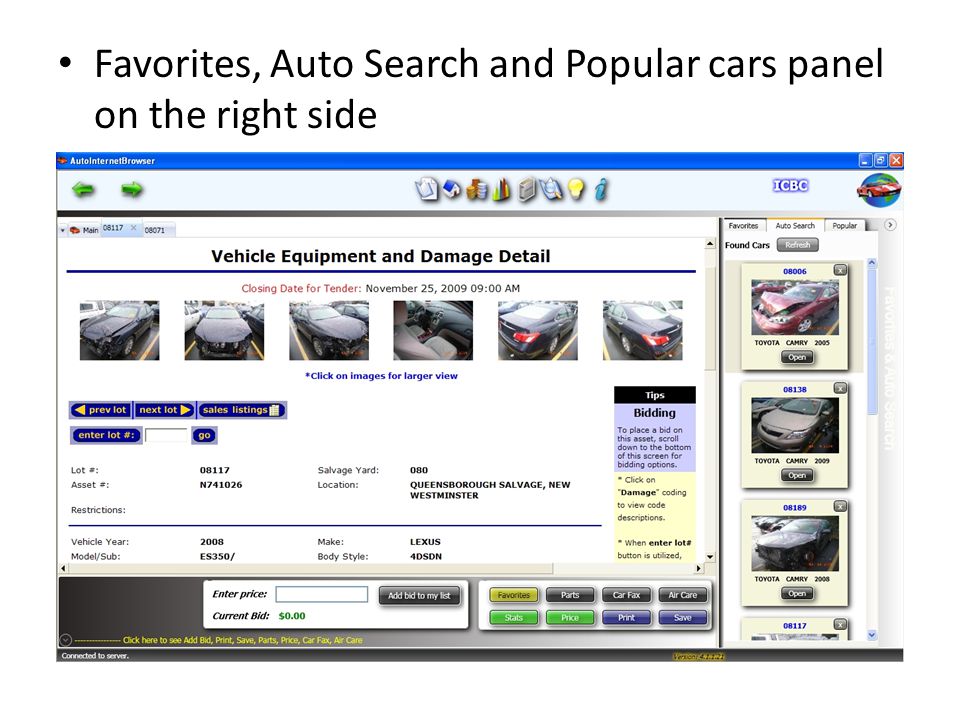
Task: Click Found Cars list scroll down arrow
Action: (x=872, y=636)
